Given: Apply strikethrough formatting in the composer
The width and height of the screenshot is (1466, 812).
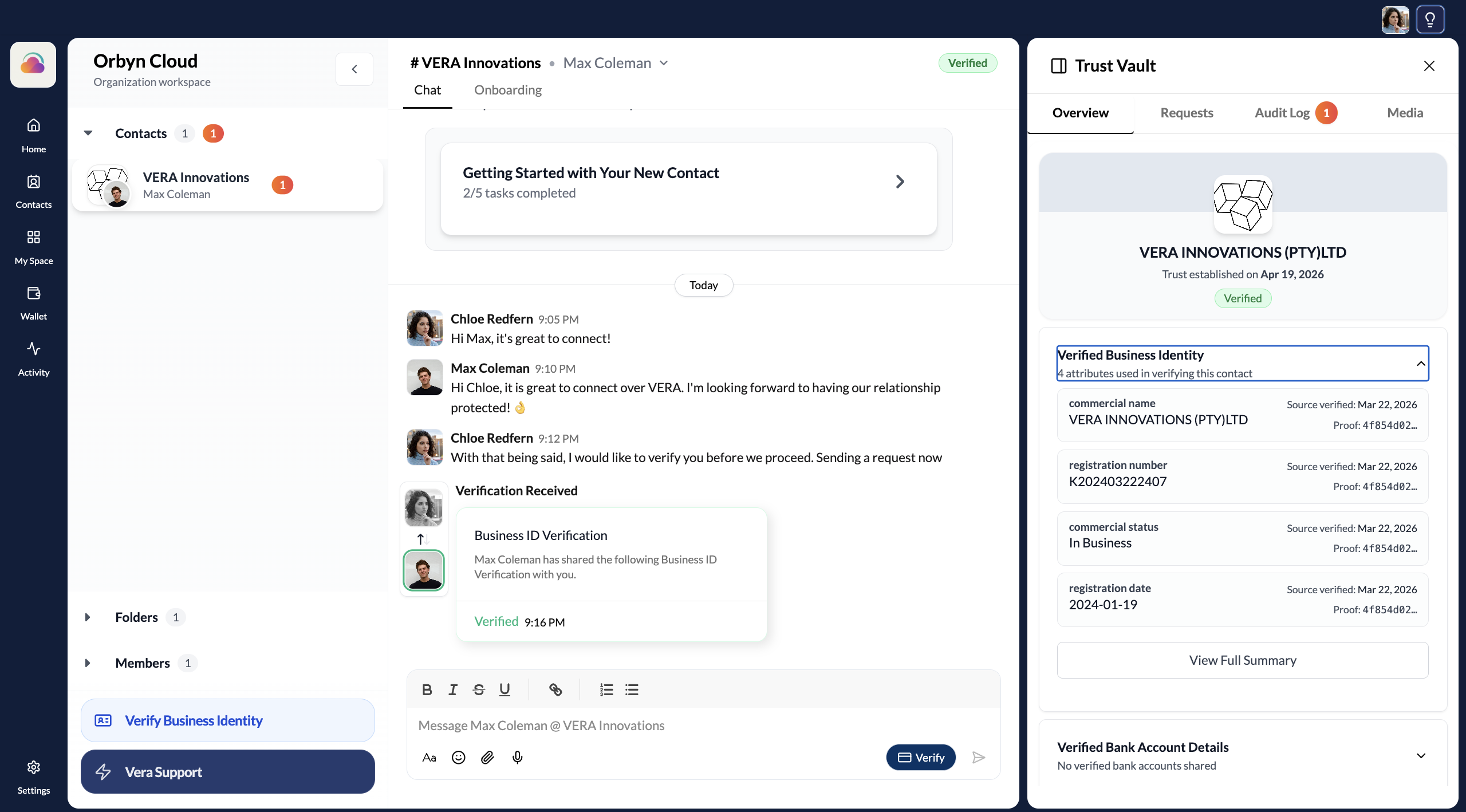Looking at the screenshot, I should [x=479, y=689].
